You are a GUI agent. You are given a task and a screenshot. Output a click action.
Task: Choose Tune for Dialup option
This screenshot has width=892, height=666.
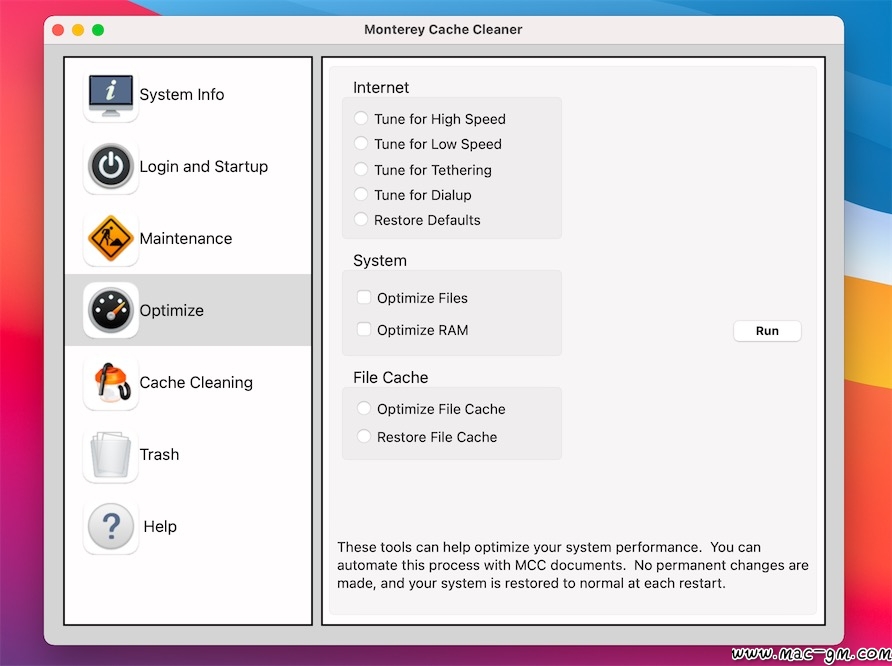click(x=361, y=194)
